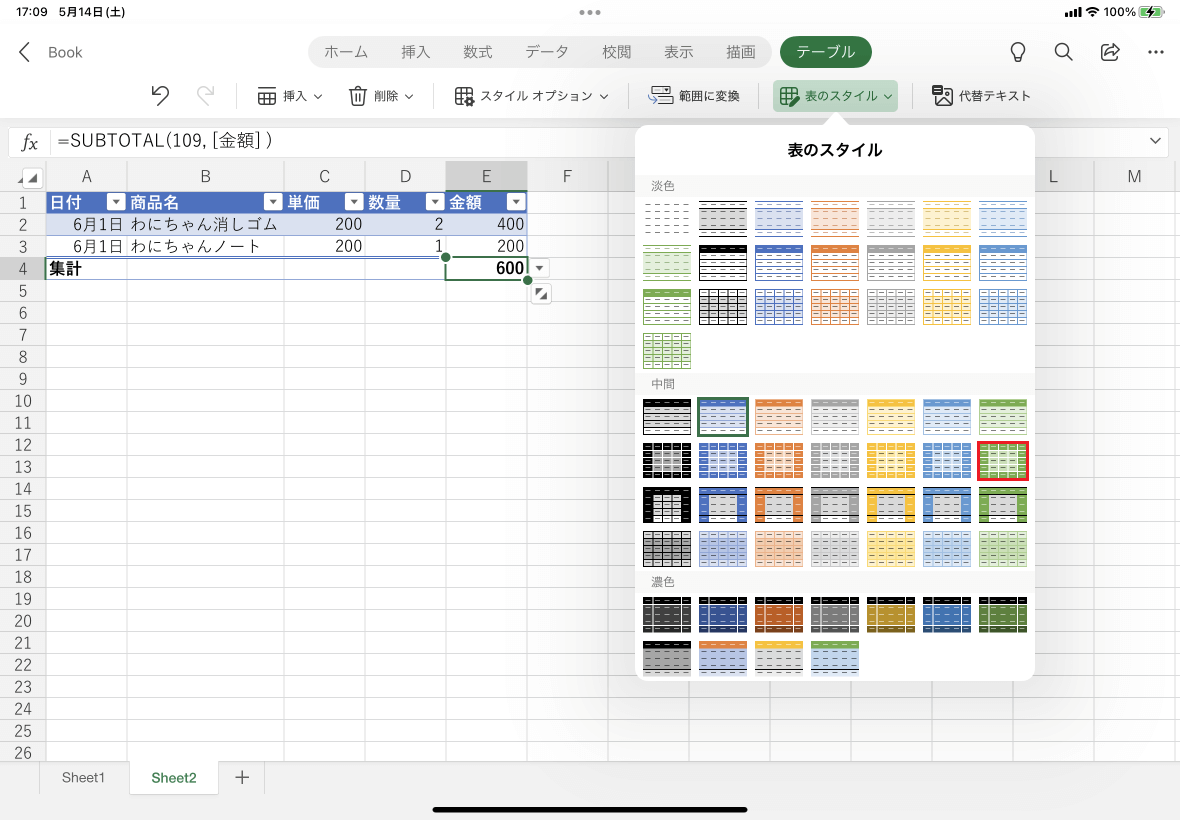
Task: Select column A header
Action: (87, 176)
